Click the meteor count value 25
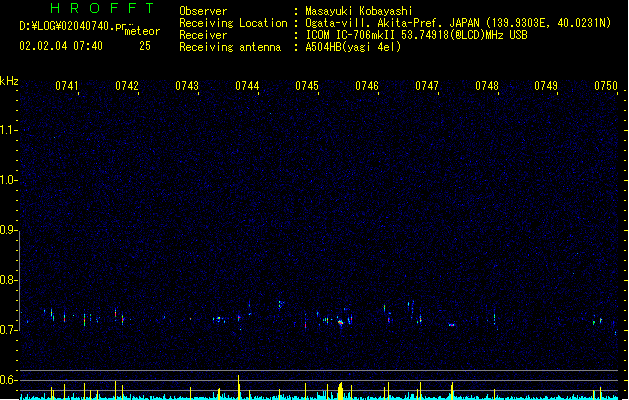This screenshot has width=629, height=400. [145, 46]
